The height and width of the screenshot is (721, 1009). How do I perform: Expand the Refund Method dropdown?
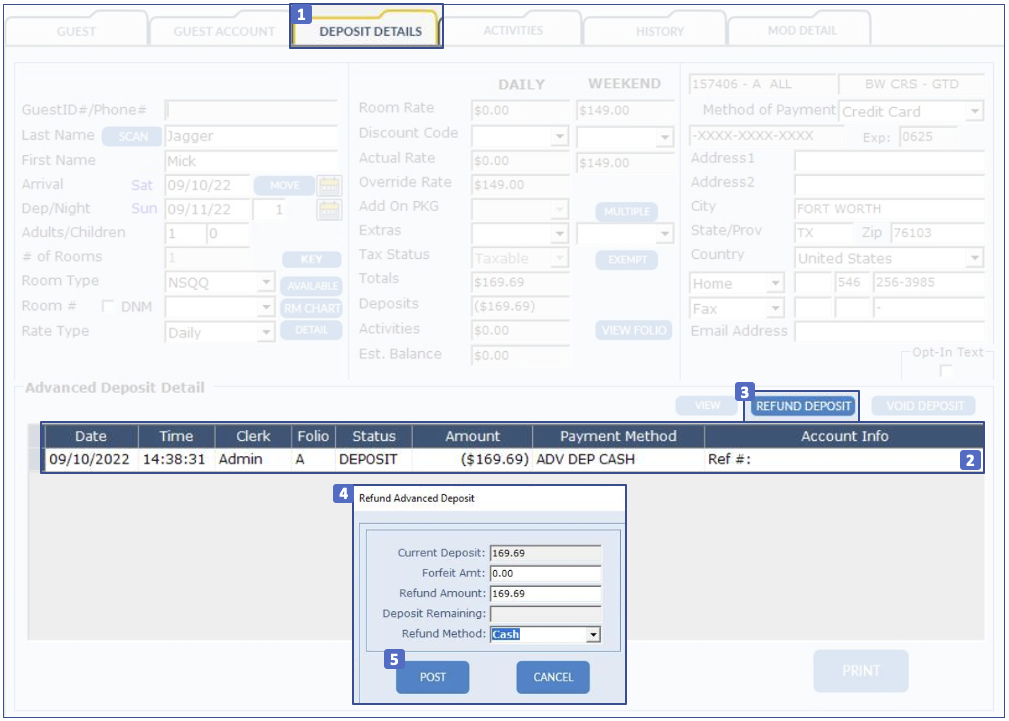[593, 634]
